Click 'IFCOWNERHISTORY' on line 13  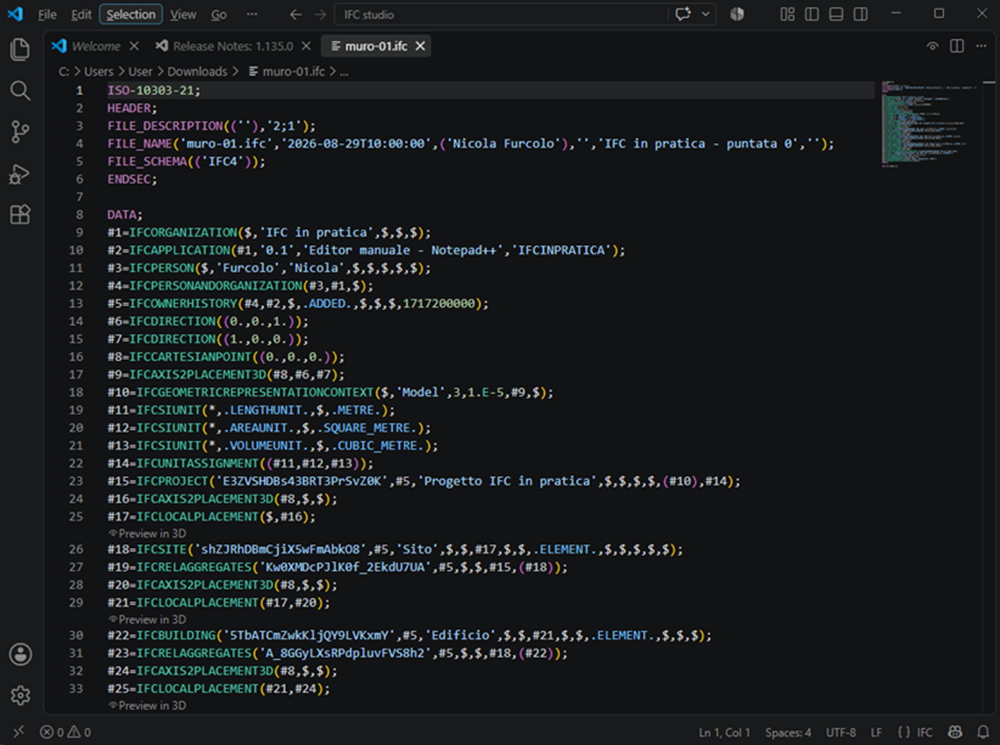(x=183, y=303)
